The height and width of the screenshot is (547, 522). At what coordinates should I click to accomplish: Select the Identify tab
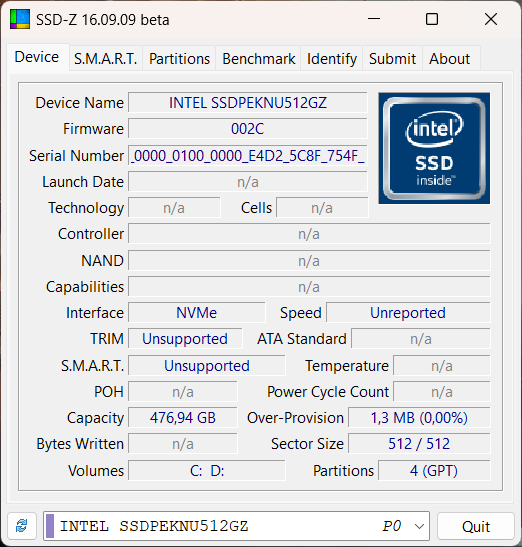[332, 59]
